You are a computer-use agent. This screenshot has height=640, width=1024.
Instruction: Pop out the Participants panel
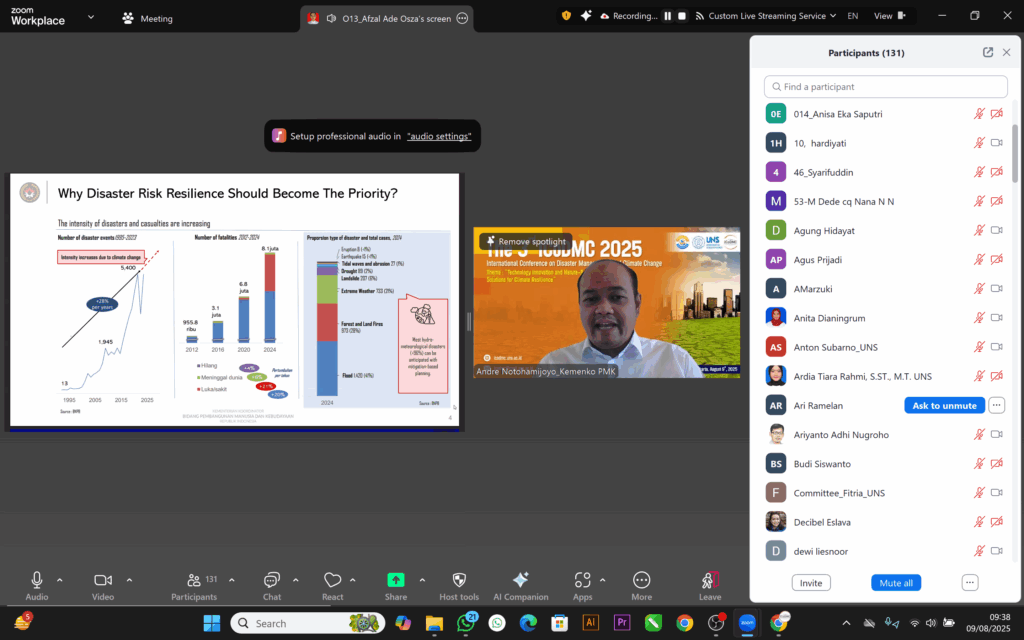point(988,52)
